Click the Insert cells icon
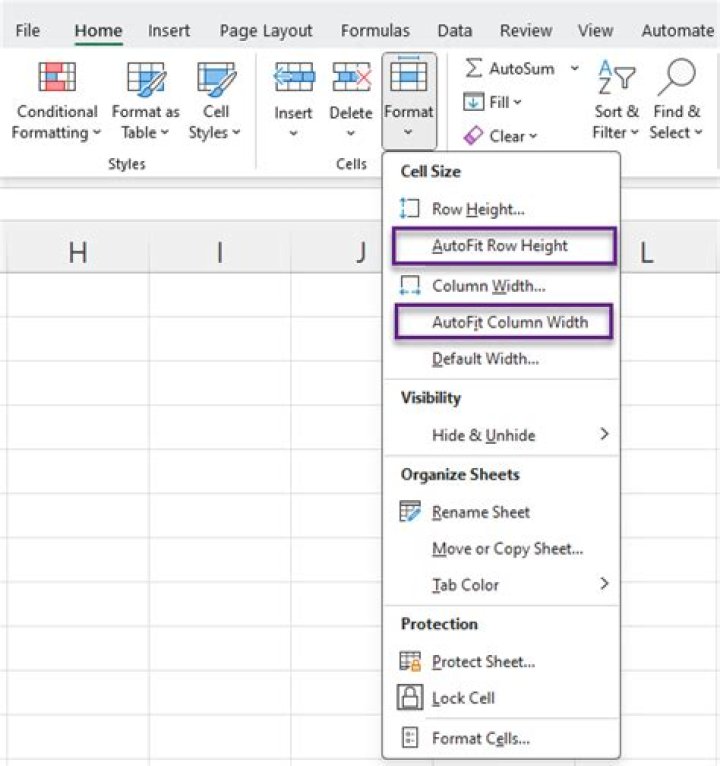Viewport: 720px width, 766px height. click(294, 77)
